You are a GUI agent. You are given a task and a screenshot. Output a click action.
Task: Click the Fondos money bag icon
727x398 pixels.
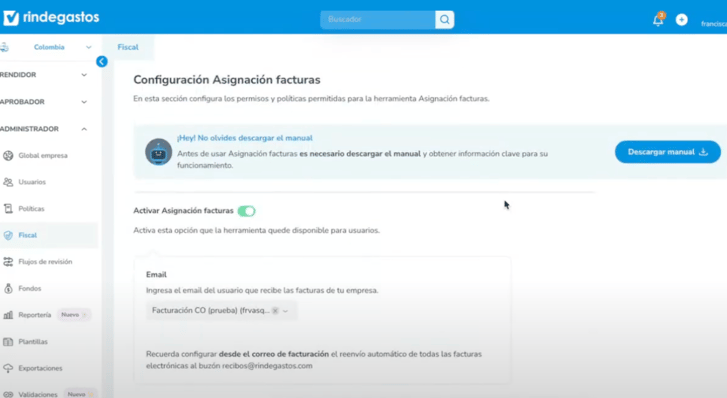pyautogui.click(x=8, y=289)
